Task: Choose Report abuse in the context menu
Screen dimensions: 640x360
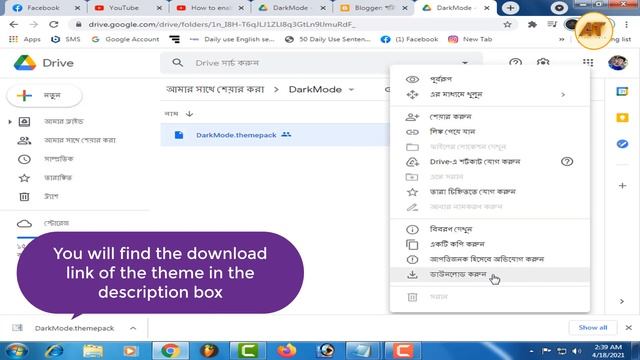Action: (x=490, y=260)
